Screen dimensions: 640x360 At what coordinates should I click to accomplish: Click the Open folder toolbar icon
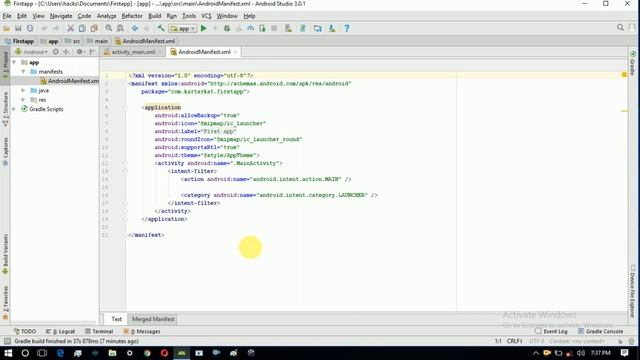[x=7, y=29]
